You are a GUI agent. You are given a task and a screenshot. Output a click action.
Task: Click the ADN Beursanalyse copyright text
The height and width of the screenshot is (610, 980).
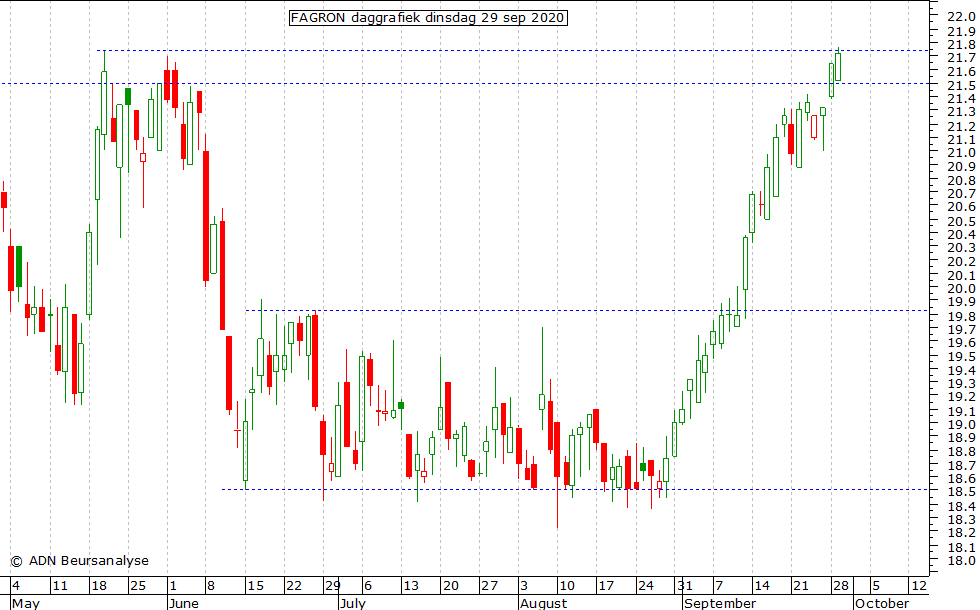[80, 561]
